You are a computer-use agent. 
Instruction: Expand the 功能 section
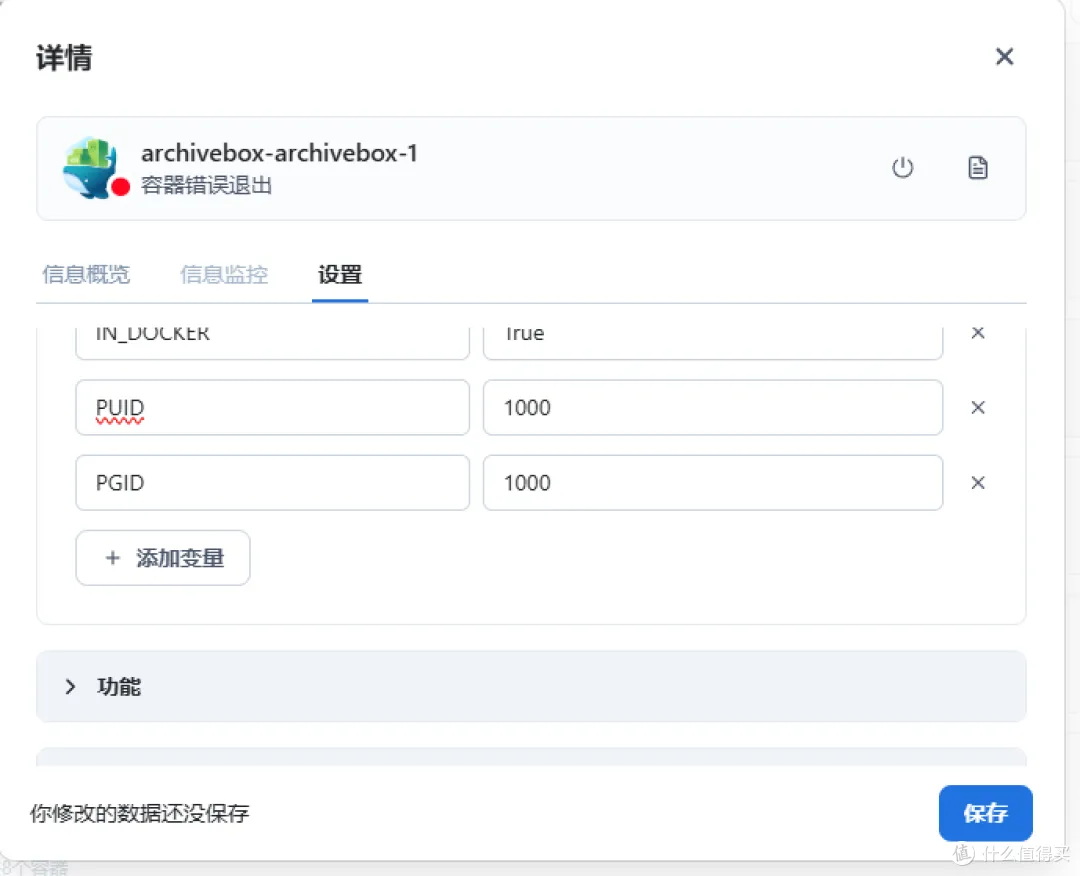(531, 687)
